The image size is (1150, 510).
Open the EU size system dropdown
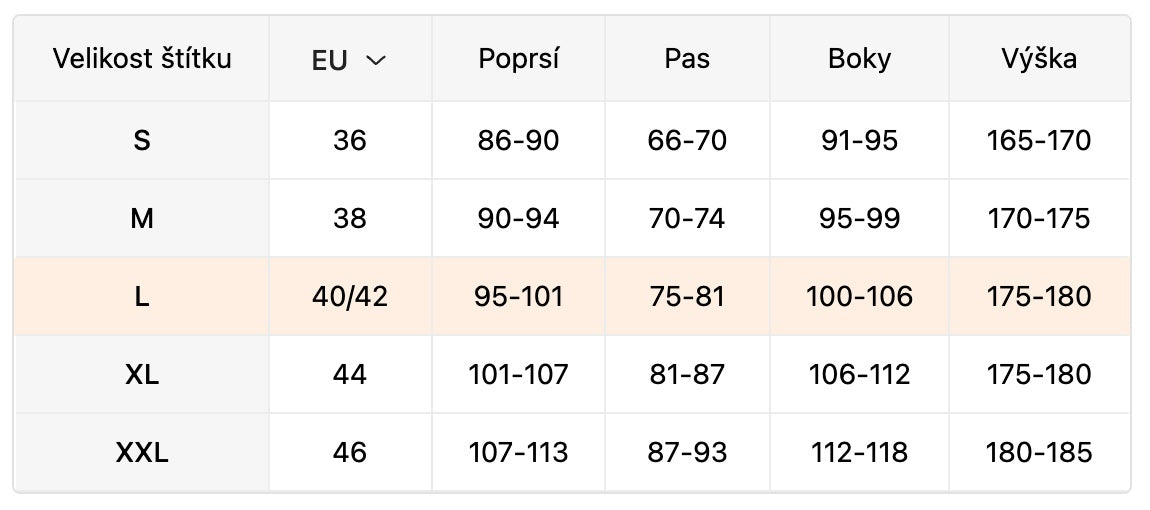[x=349, y=60]
